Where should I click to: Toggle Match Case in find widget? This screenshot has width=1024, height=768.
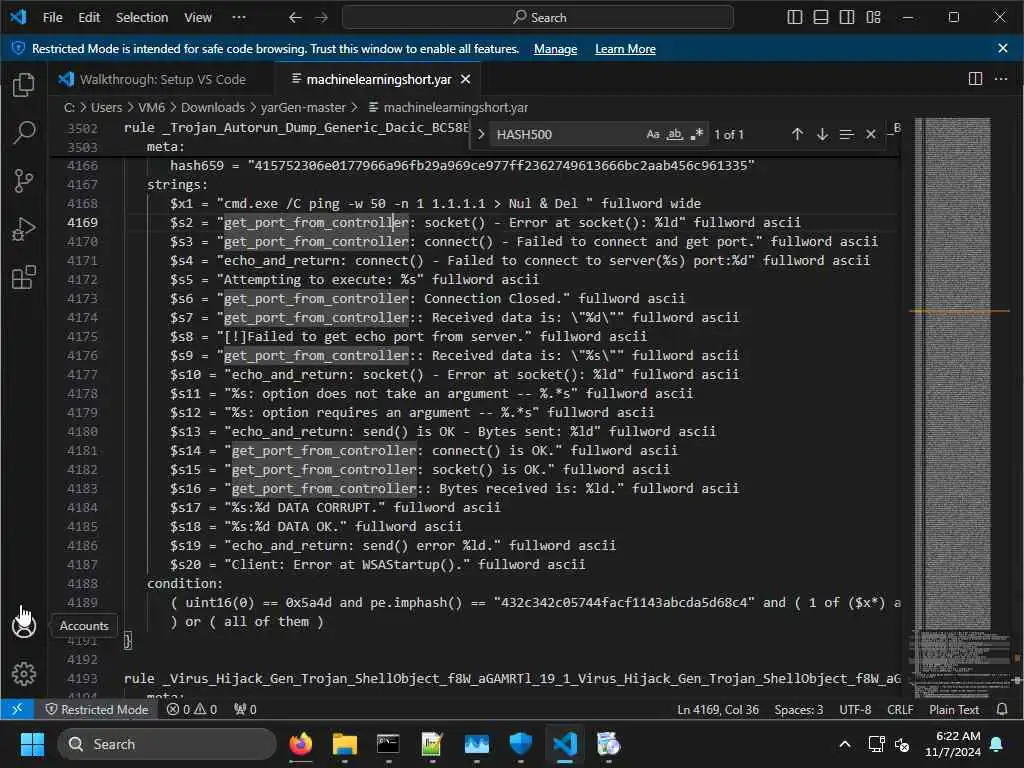click(652, 135)
